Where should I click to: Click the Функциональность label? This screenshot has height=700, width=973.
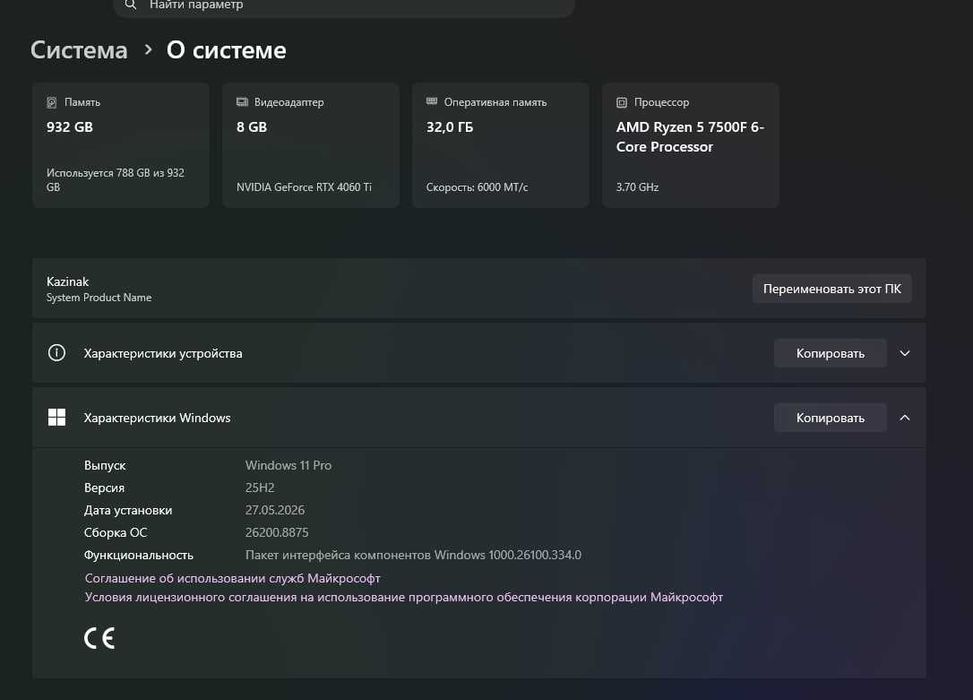[x=138, y=555]
